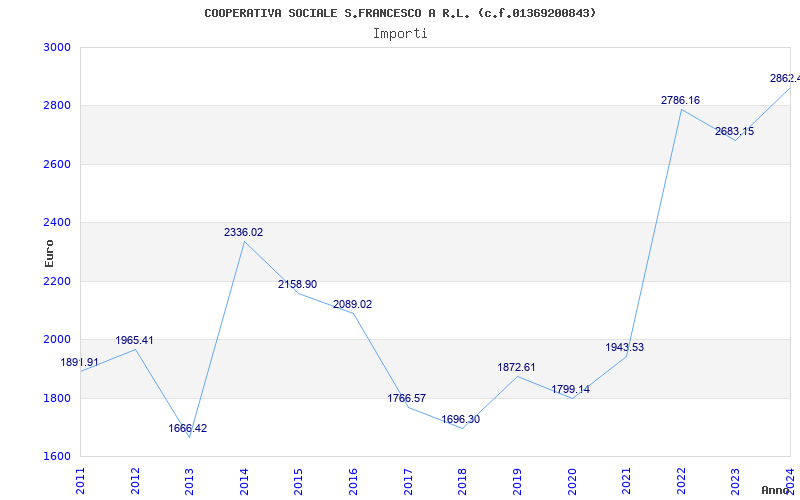The image size is (800, 500).
Task: Select the 1766.57 data label
Action: click(x=407, y=398)
